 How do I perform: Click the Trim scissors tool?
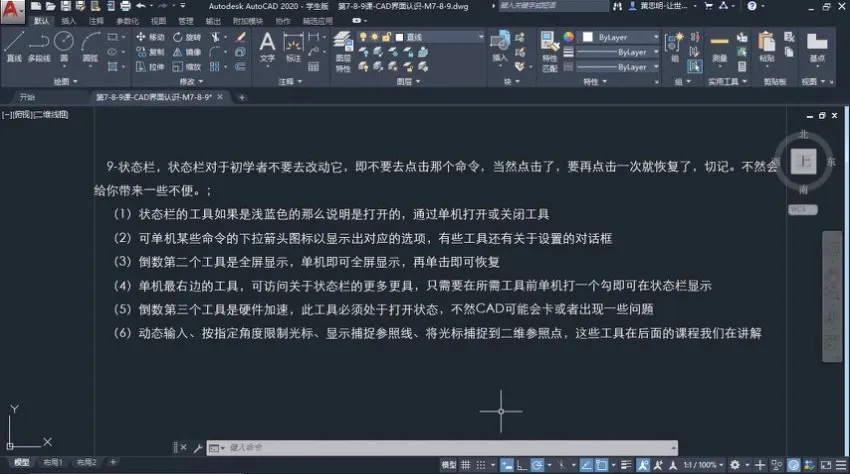coord(216,37)
